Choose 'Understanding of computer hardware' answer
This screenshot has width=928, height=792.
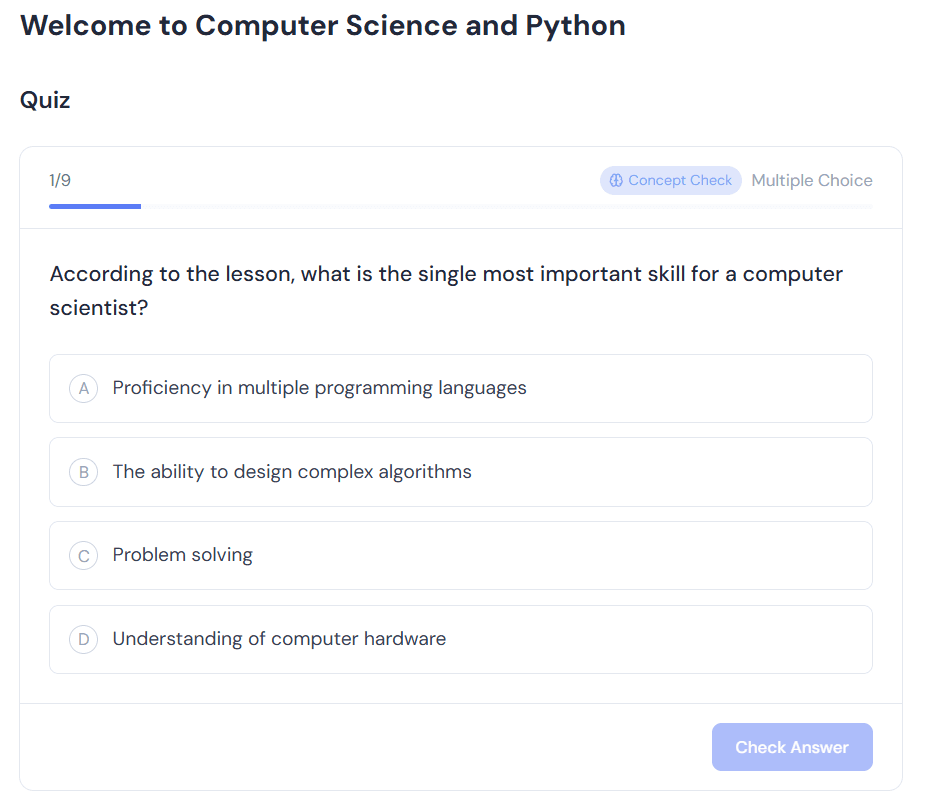coord(460,639)
